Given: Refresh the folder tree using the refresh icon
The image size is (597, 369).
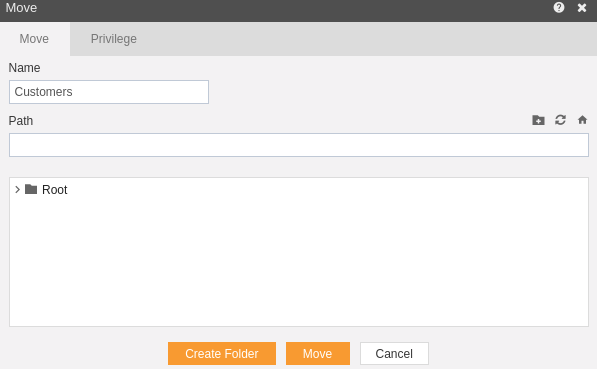Looking at the screenshot, I should tap(560, 120).
